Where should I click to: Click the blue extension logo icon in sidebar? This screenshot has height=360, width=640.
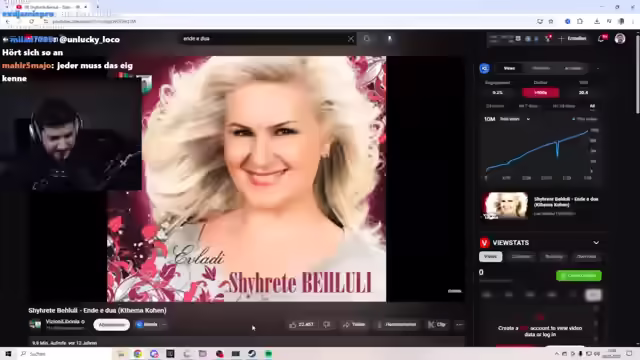point(484,68)
